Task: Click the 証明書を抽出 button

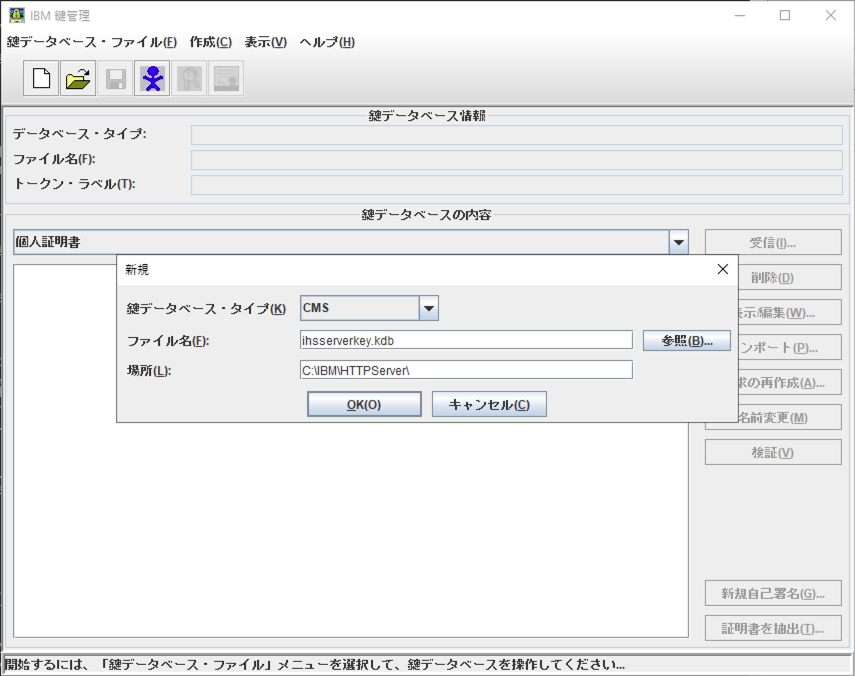Action: (773, 628)
